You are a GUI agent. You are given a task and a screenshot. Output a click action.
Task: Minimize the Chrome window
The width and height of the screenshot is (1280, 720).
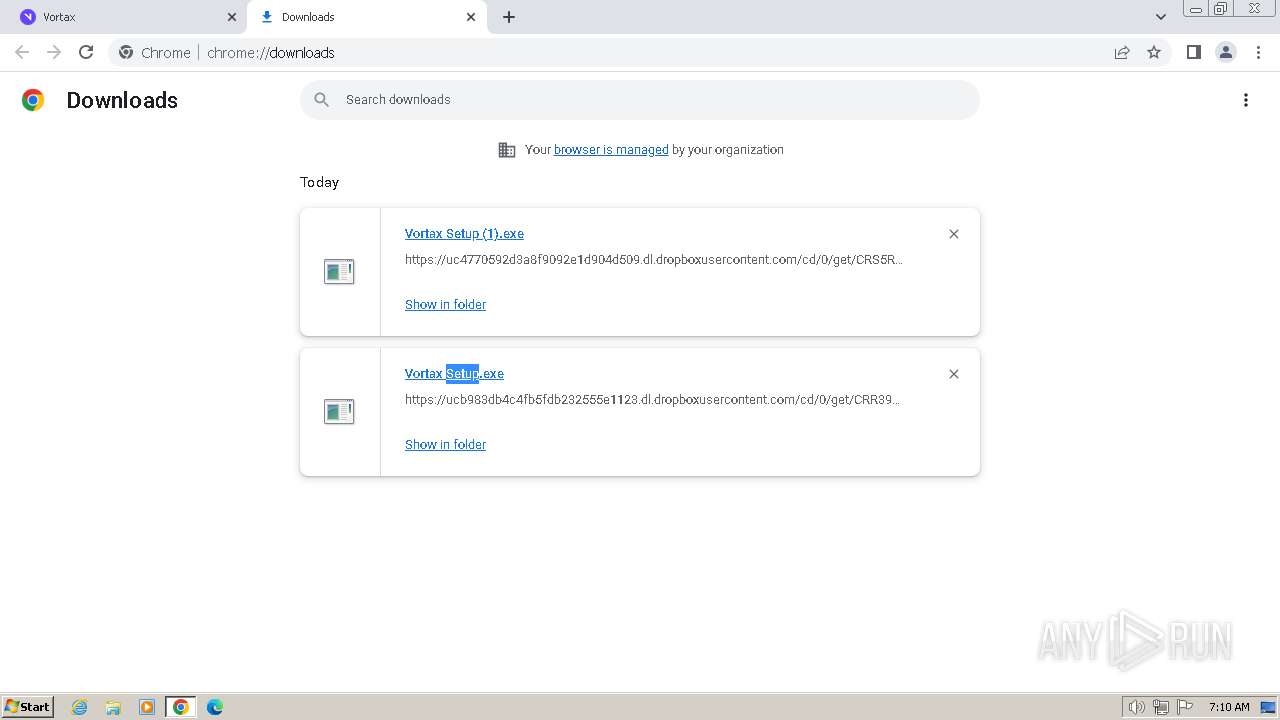tap(1195, 9)
